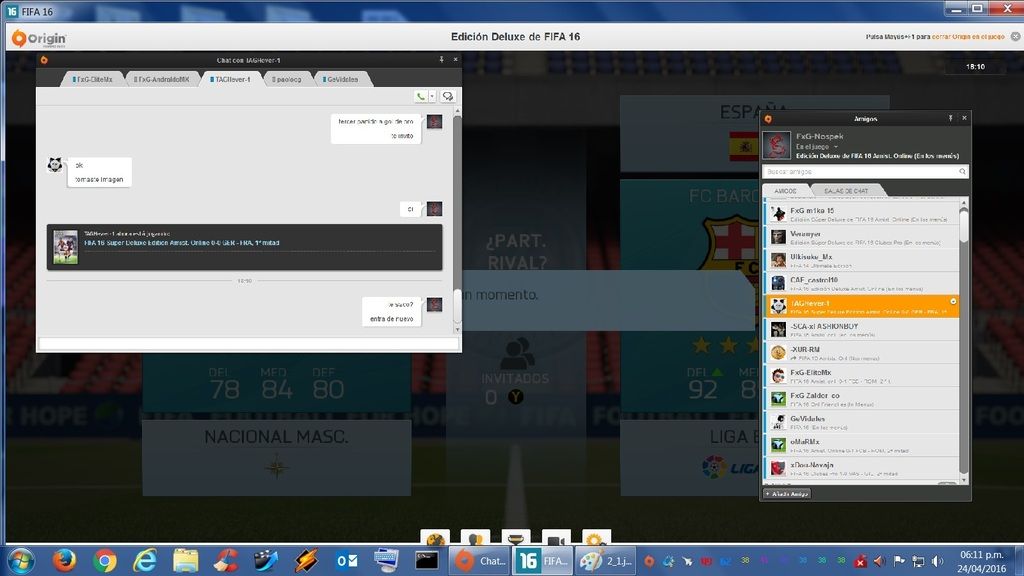Select friend Ulkisuke_Mx in the list
This screenshot has height=576, width=1024.
point(861,260)
